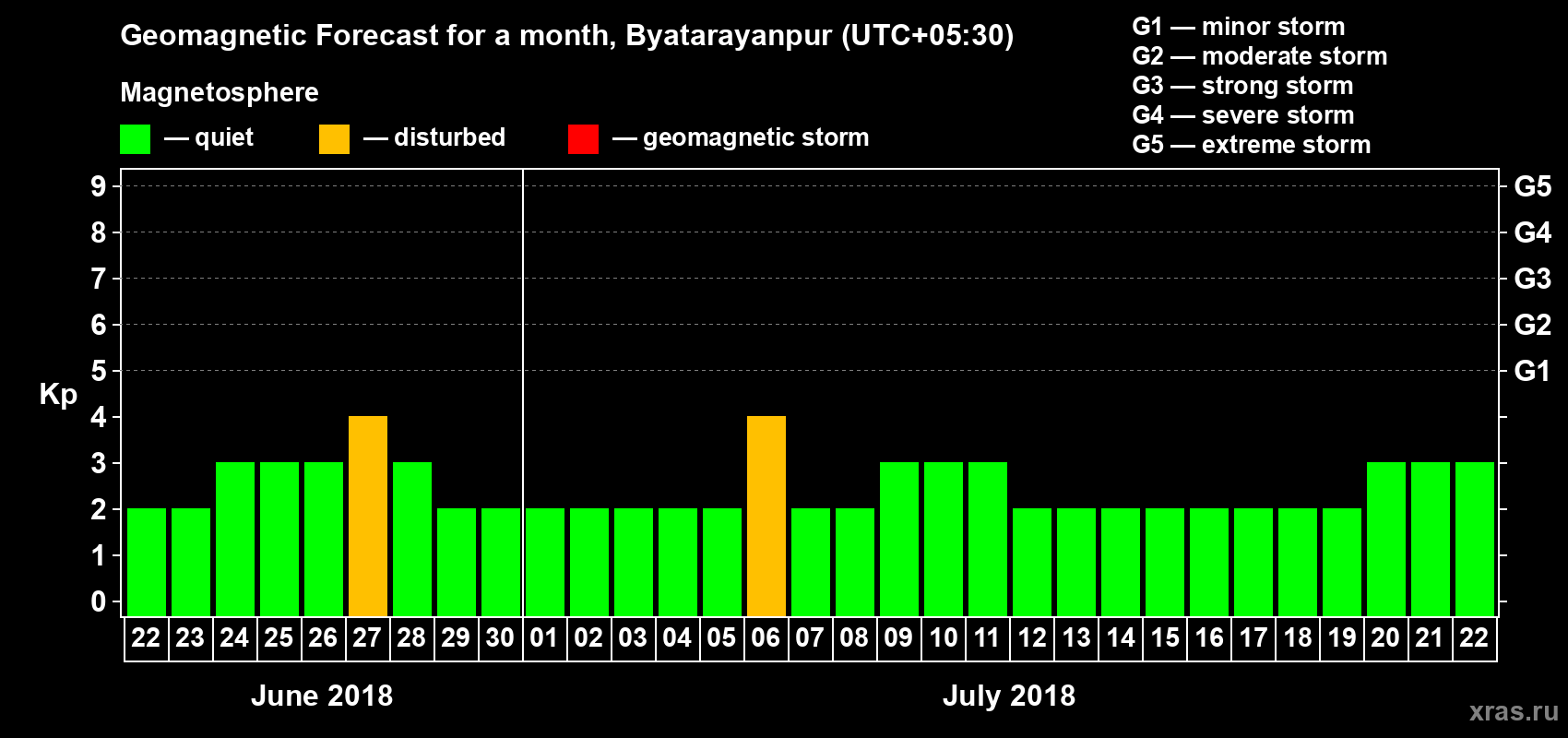Viewport: 1568px width, 738px height.
Task: Click the green quiet legend swatch
Action: (135, 139)
